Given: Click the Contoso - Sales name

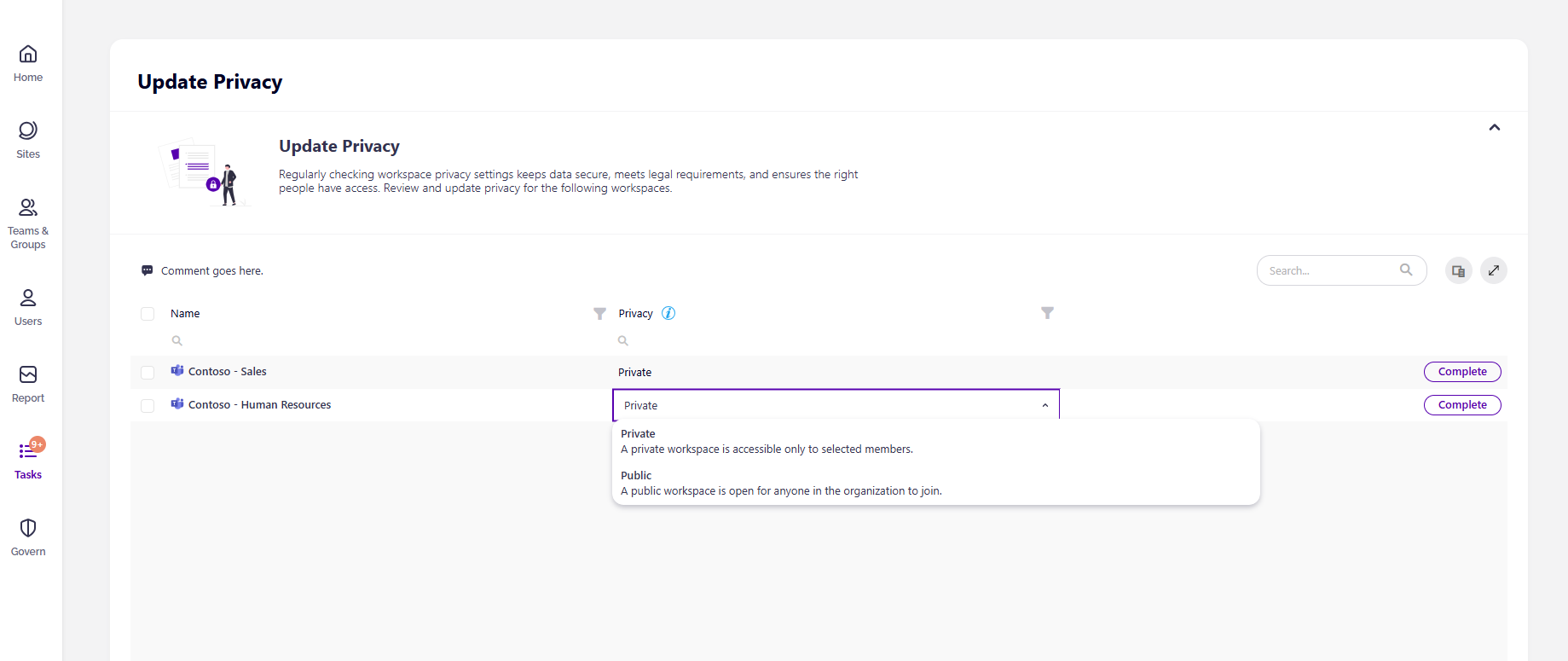Looking at the screenshot, I should (x=228, y=372).
